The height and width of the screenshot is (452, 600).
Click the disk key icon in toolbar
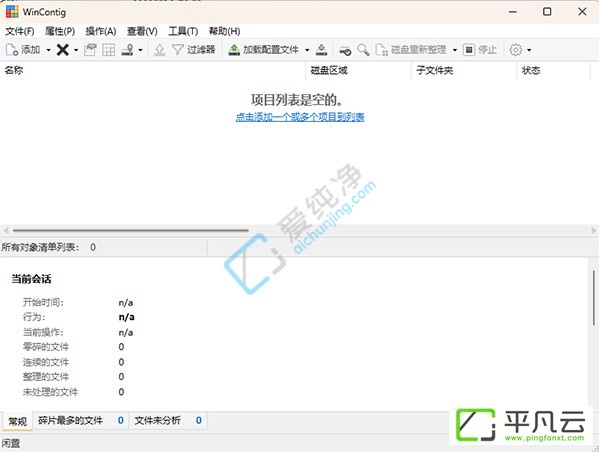point(345,50)
